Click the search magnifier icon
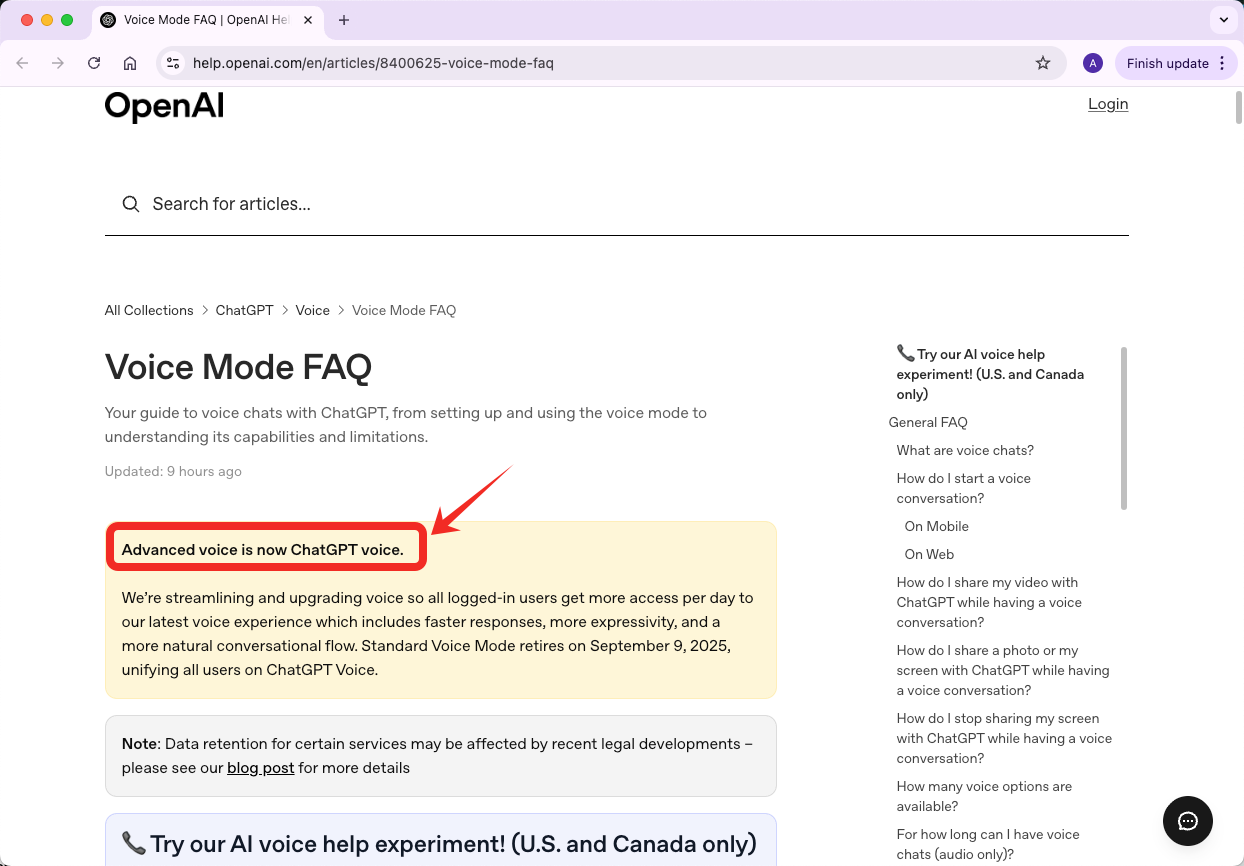1244x866 pixels. pyautogui.click(x=131, y=204)
